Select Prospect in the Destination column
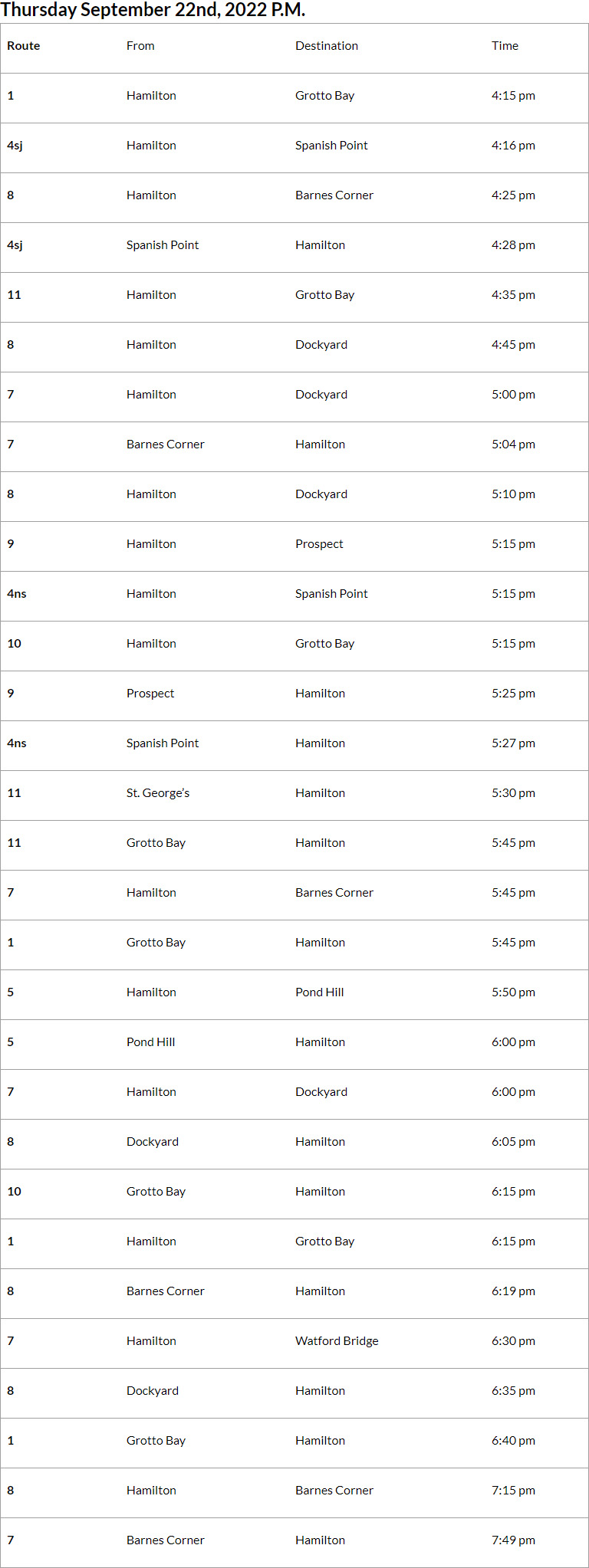The width and height of the screenshot is (589, 1568). tap(319, 544)
